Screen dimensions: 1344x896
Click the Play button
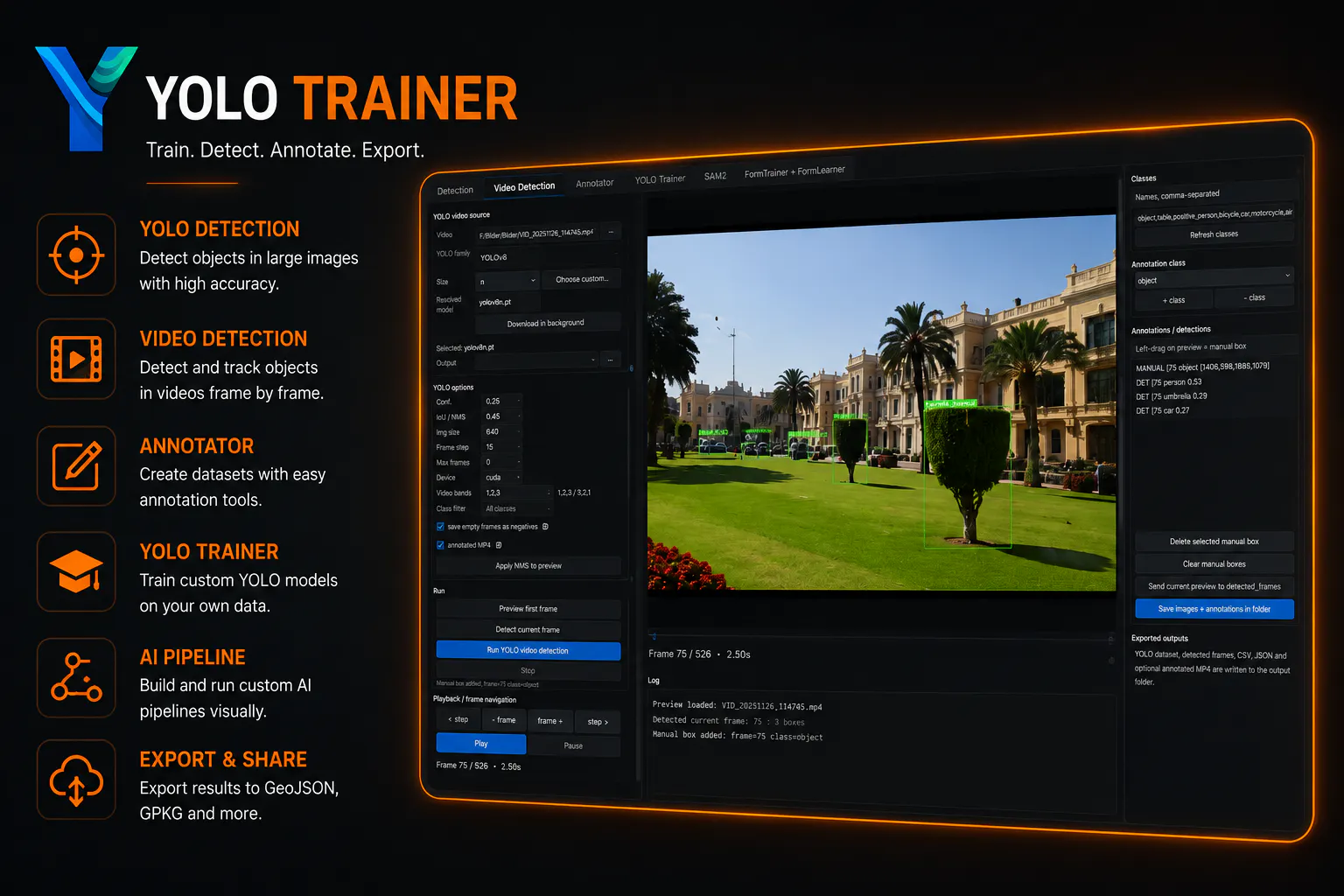click(x=480, y=744)
